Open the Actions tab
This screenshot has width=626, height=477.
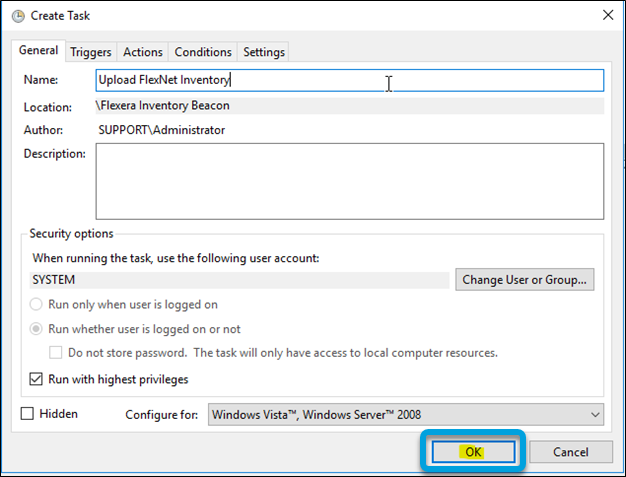[x=143, y=52]
